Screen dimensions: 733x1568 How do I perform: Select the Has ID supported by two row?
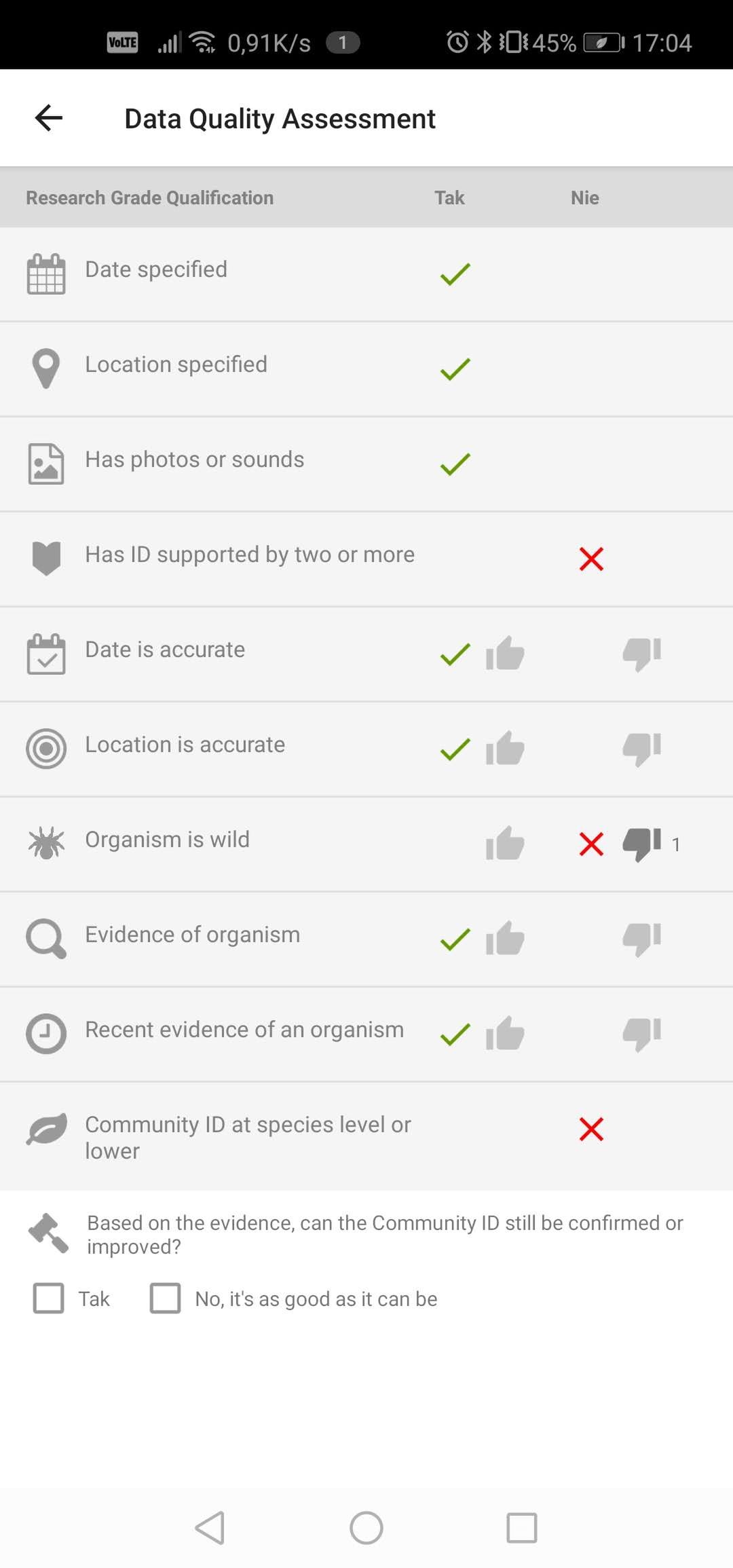(366, 559)
